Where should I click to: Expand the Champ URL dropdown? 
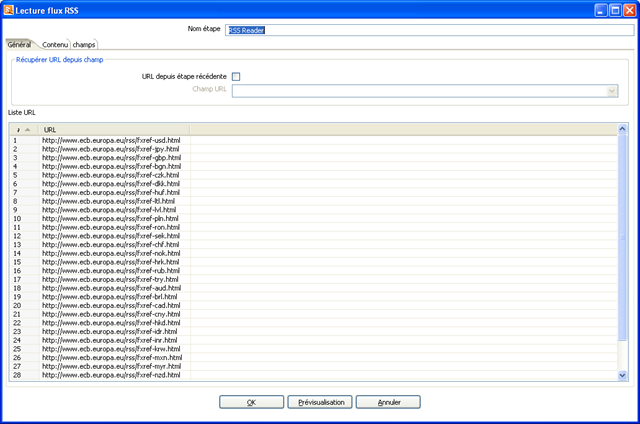[x=611, y=91]
